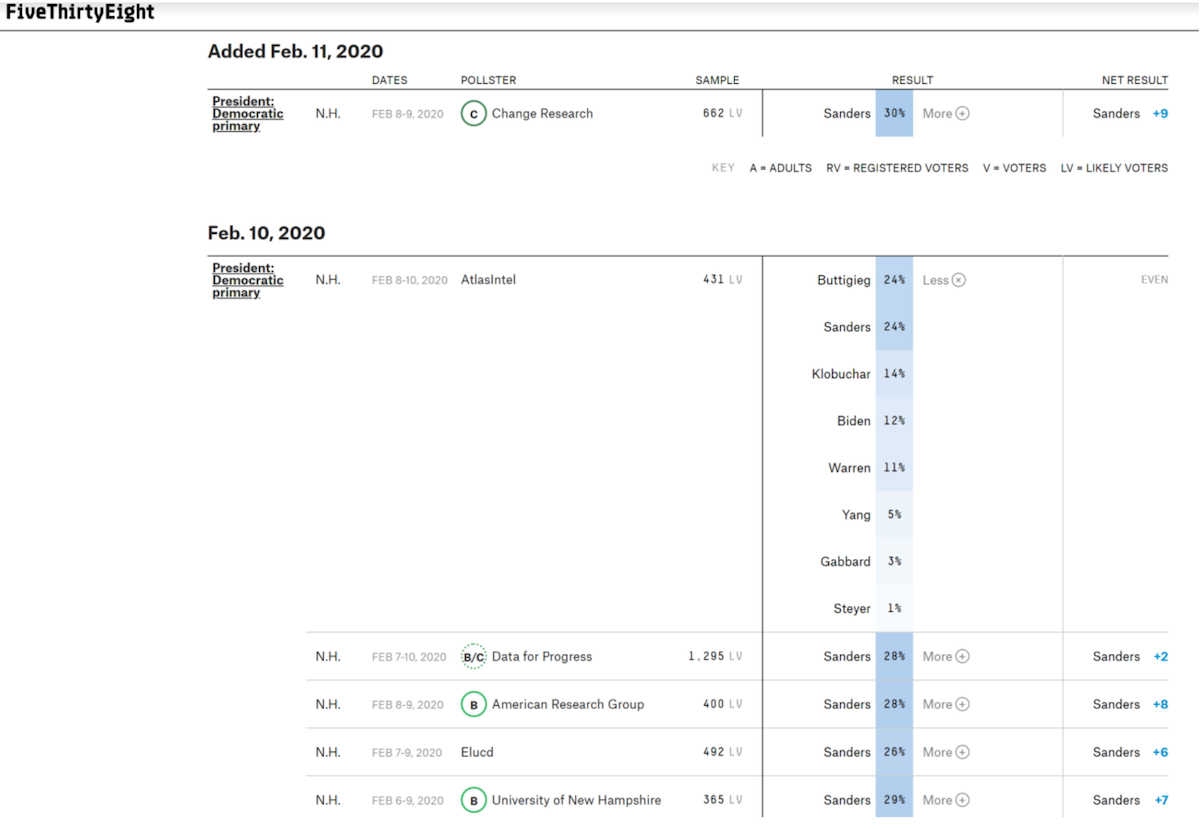
Task: Click the Added Feb. 11, 2020 heading
Action: pos(295,51)
